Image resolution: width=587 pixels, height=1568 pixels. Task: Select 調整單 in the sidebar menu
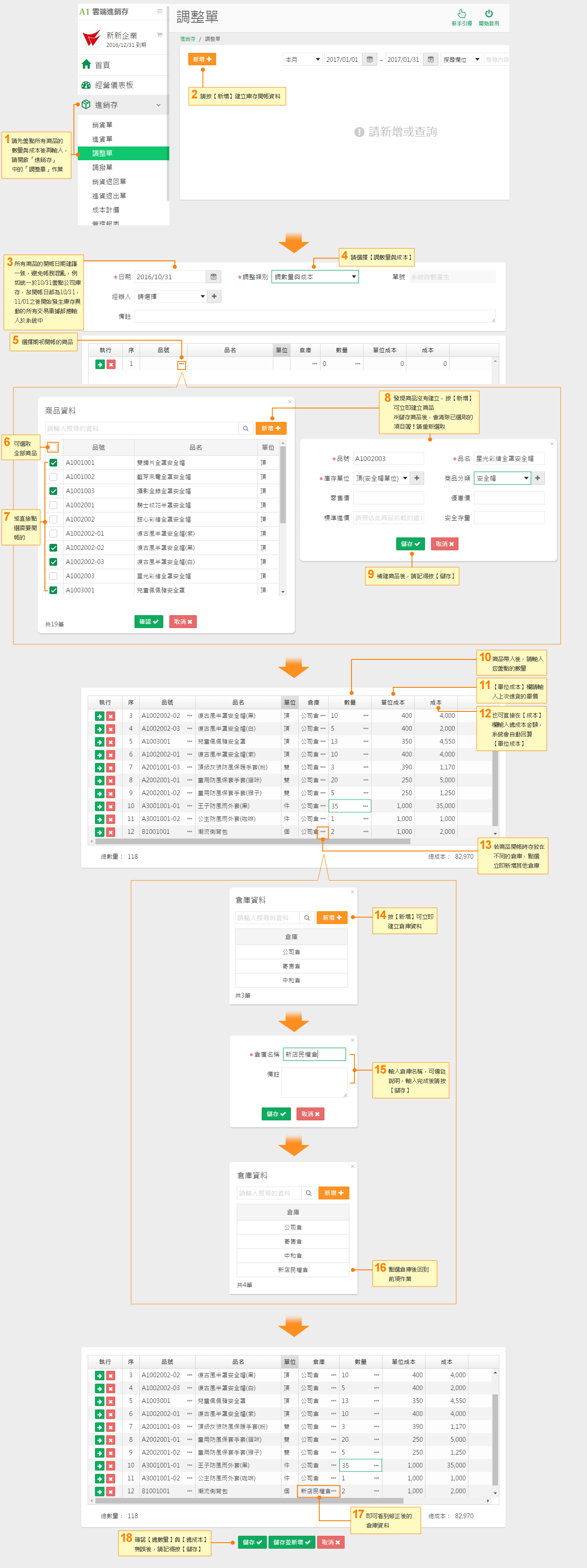click(102, 153)
